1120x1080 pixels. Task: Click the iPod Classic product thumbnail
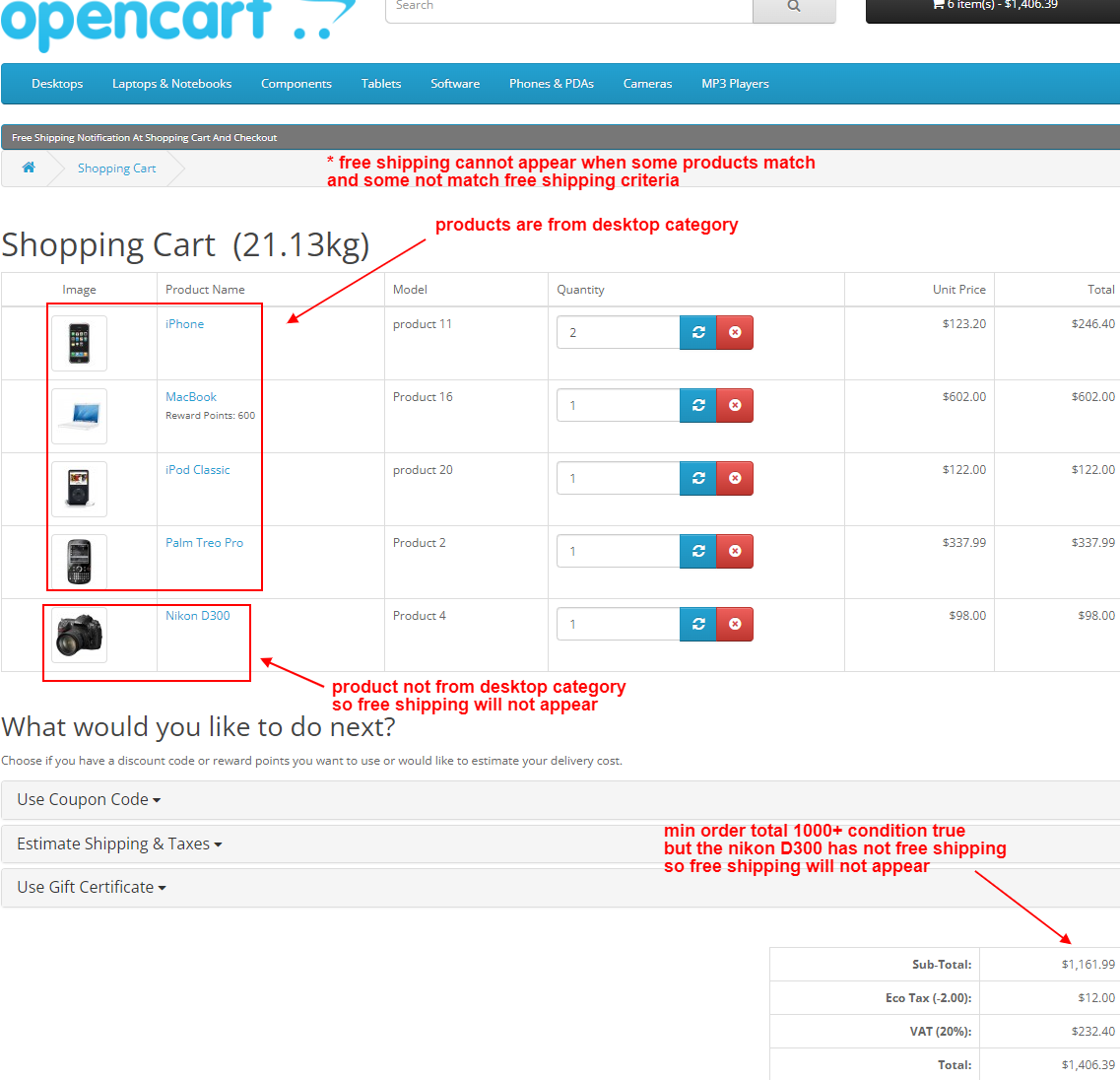pyautogui.click(x=79, y=488)
